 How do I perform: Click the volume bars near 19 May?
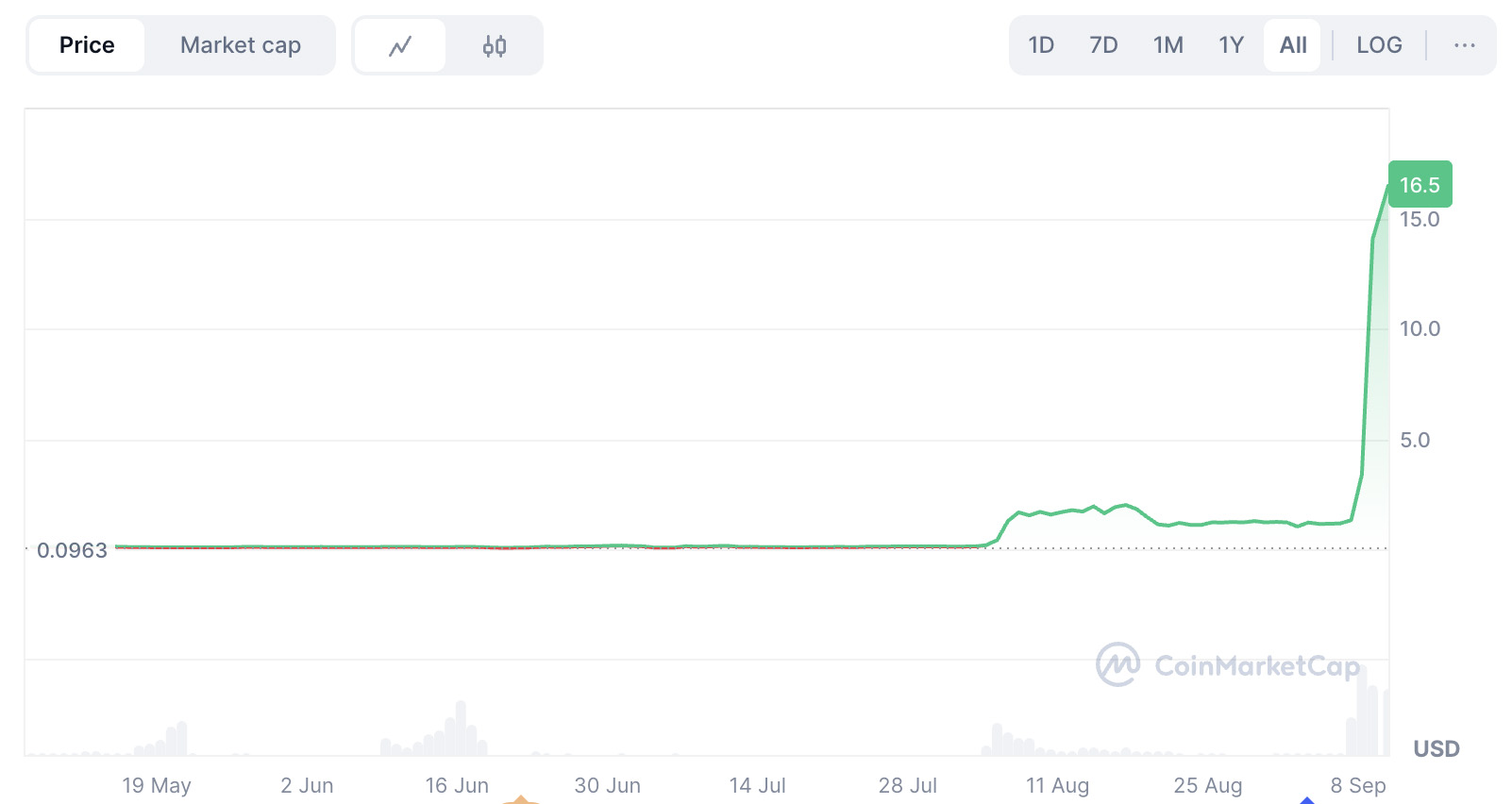(x=176, y=739)
